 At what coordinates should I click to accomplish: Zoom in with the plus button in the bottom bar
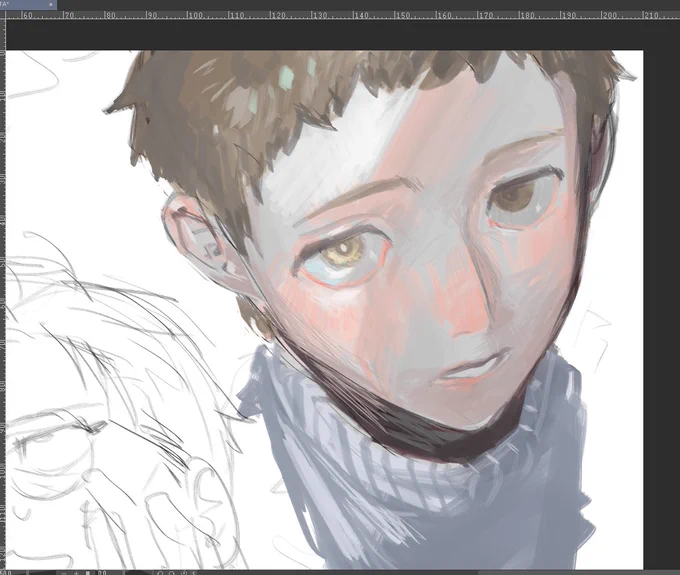pyautogui.click(x=76, y=573)
